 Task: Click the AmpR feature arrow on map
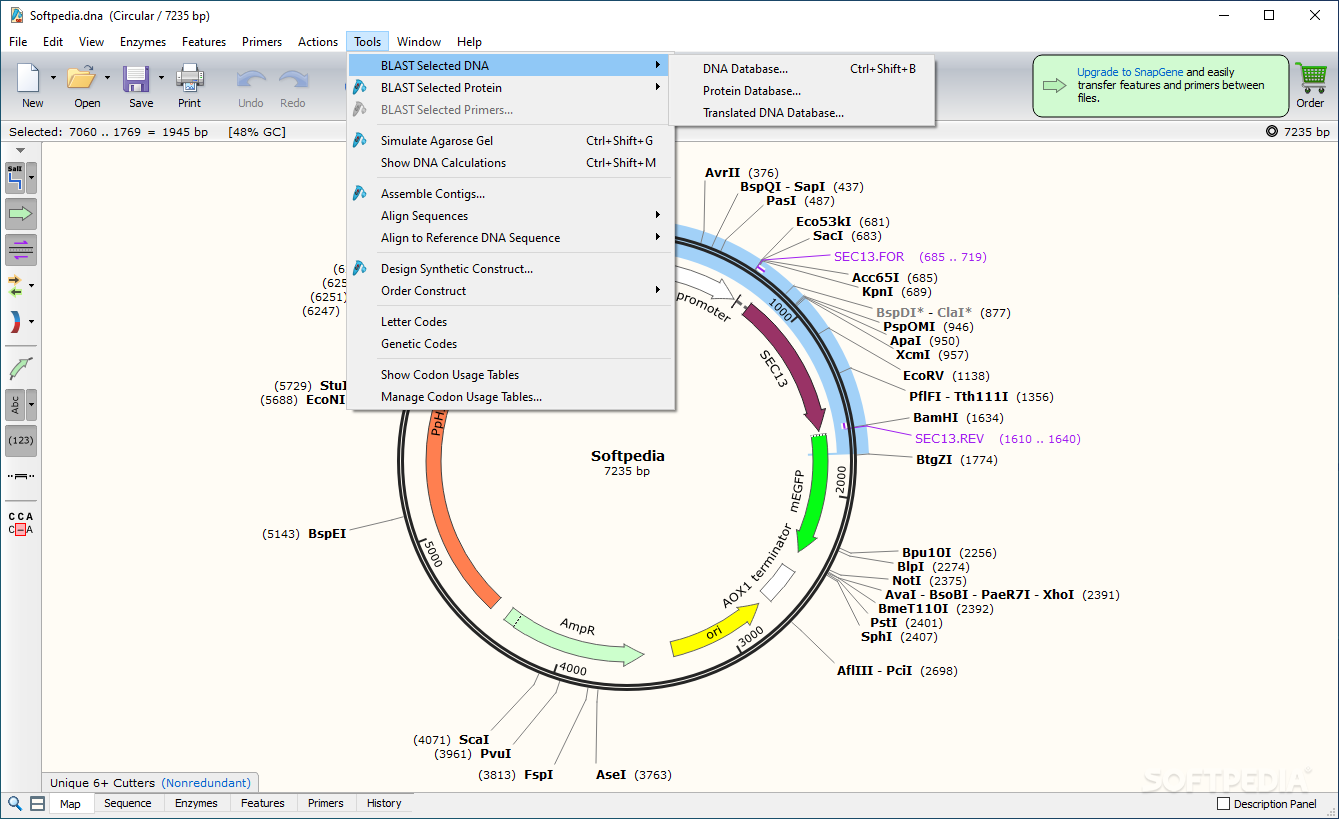coord(575,636)
